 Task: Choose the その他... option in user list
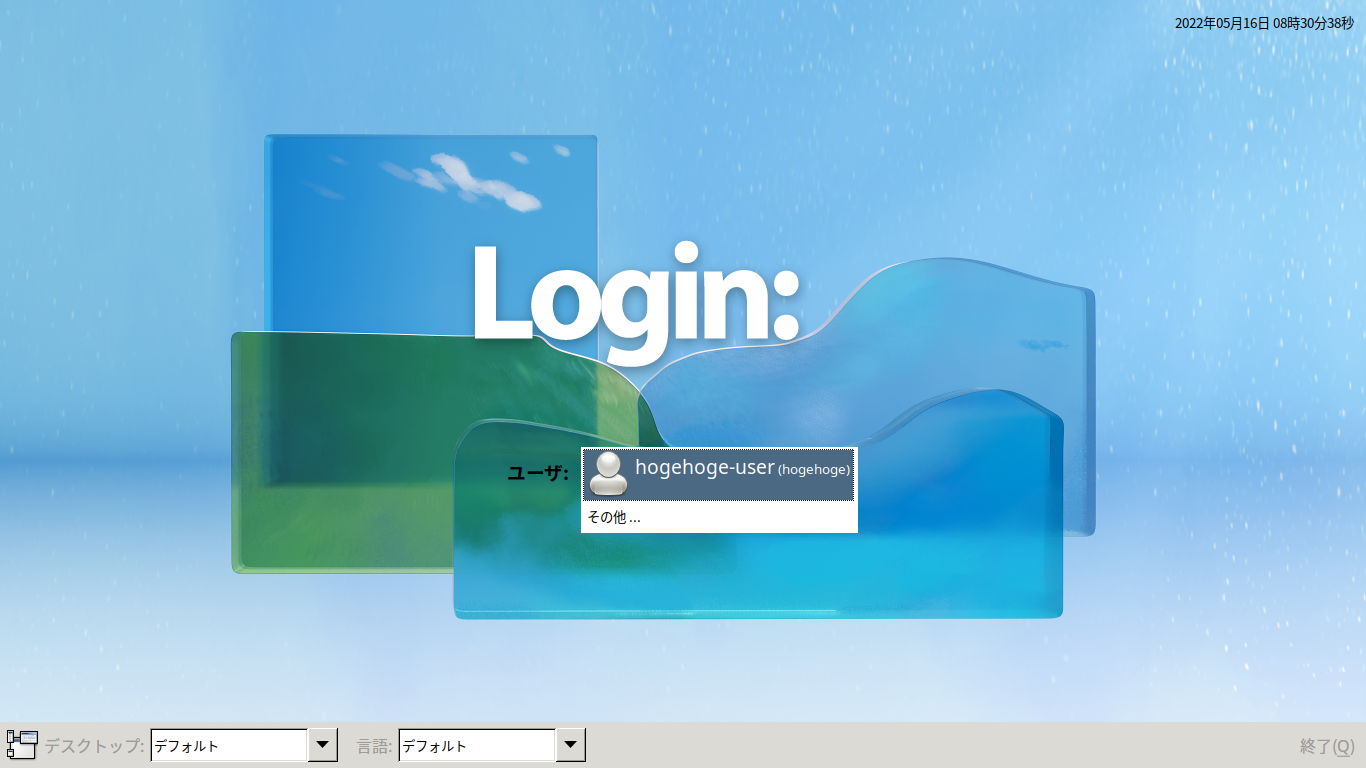(x=719, y=517)
